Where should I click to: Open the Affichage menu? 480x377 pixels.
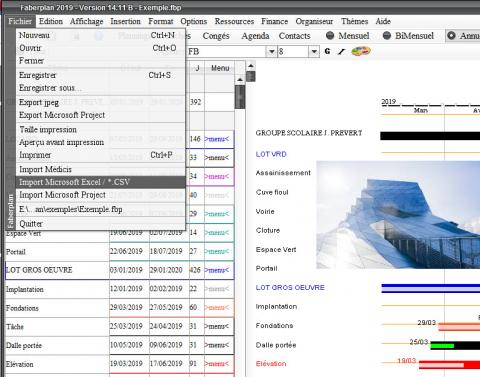click(86, 21)
